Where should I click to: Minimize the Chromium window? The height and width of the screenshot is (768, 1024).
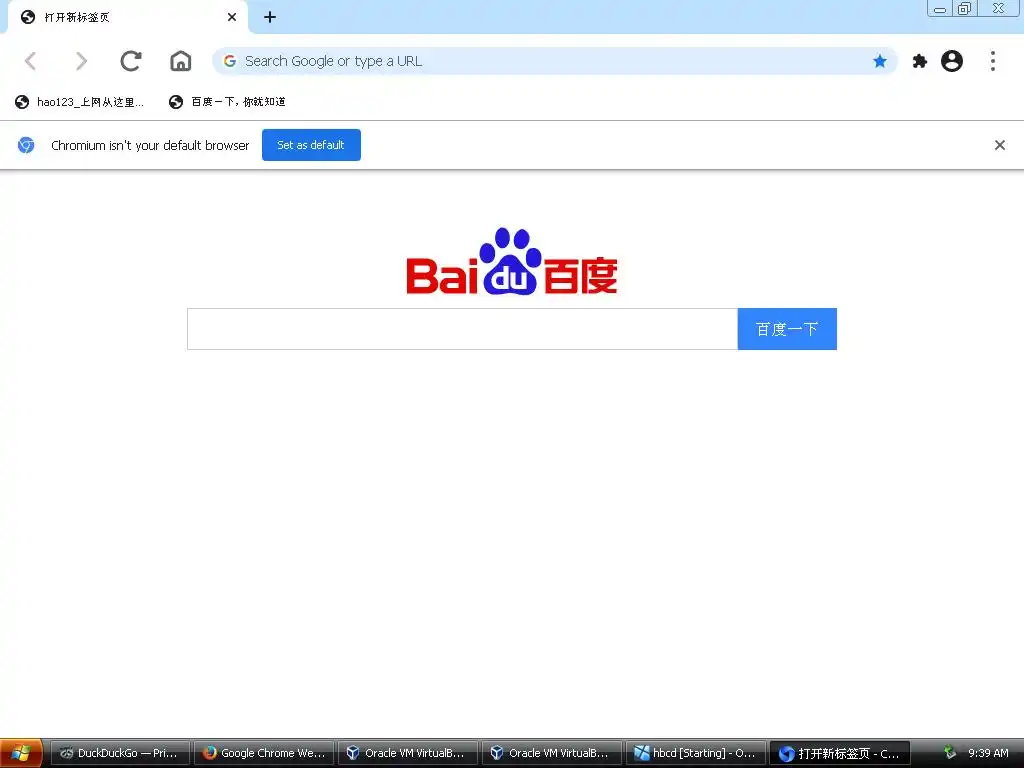(940, 8)
